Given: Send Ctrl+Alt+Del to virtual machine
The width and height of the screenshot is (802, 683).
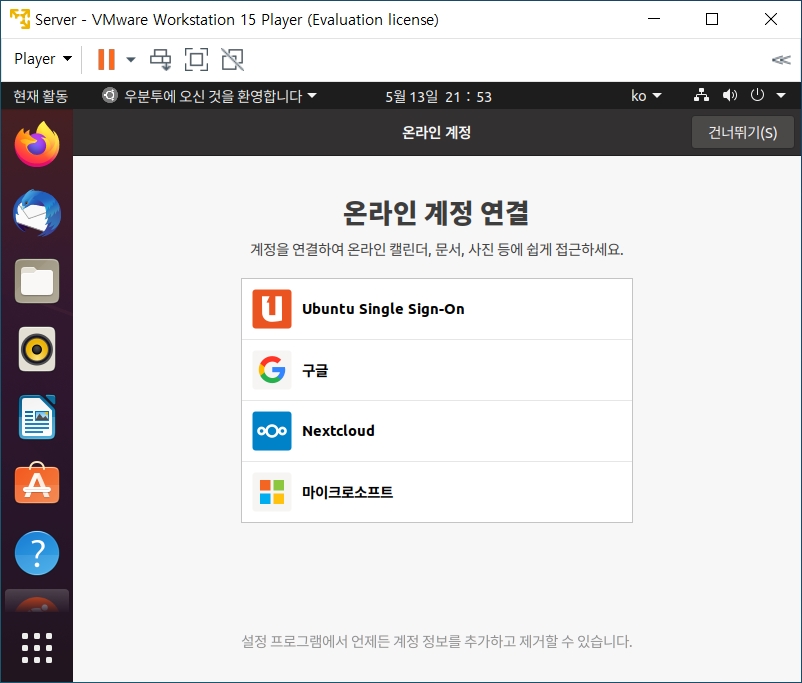Looking at the screenshot, I should coord(161,59).
